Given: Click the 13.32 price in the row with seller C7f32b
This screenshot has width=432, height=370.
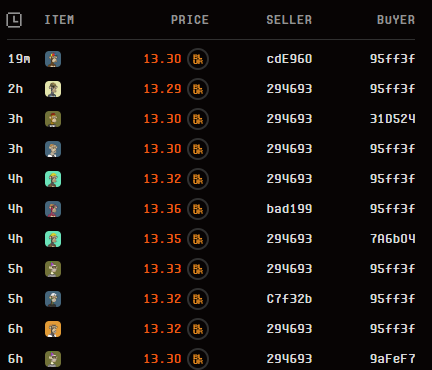Looking at the screenshot, I should pos(162,299).
